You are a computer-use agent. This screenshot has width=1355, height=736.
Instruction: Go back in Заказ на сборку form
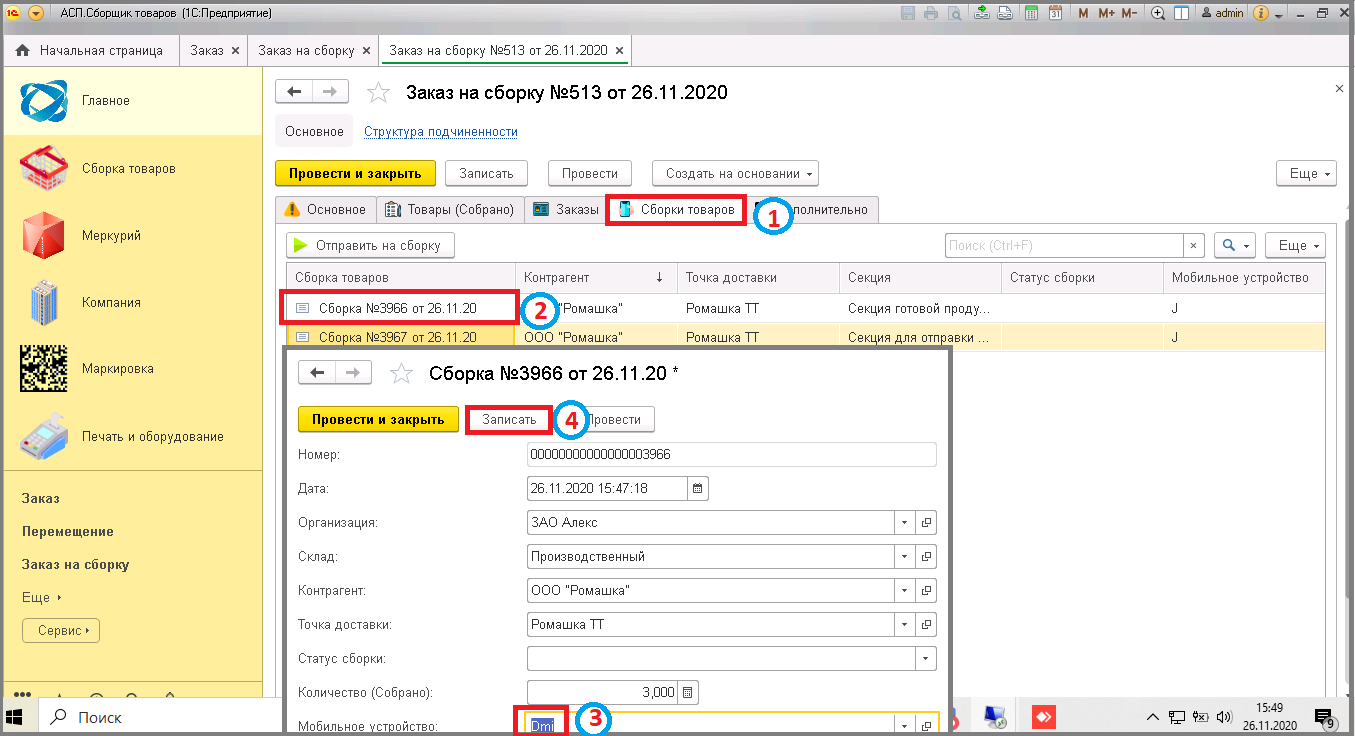(x=294, y=92)
